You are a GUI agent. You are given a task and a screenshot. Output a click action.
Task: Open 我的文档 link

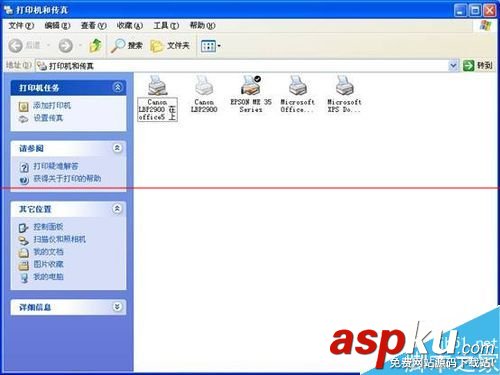[x=48, y=252]
